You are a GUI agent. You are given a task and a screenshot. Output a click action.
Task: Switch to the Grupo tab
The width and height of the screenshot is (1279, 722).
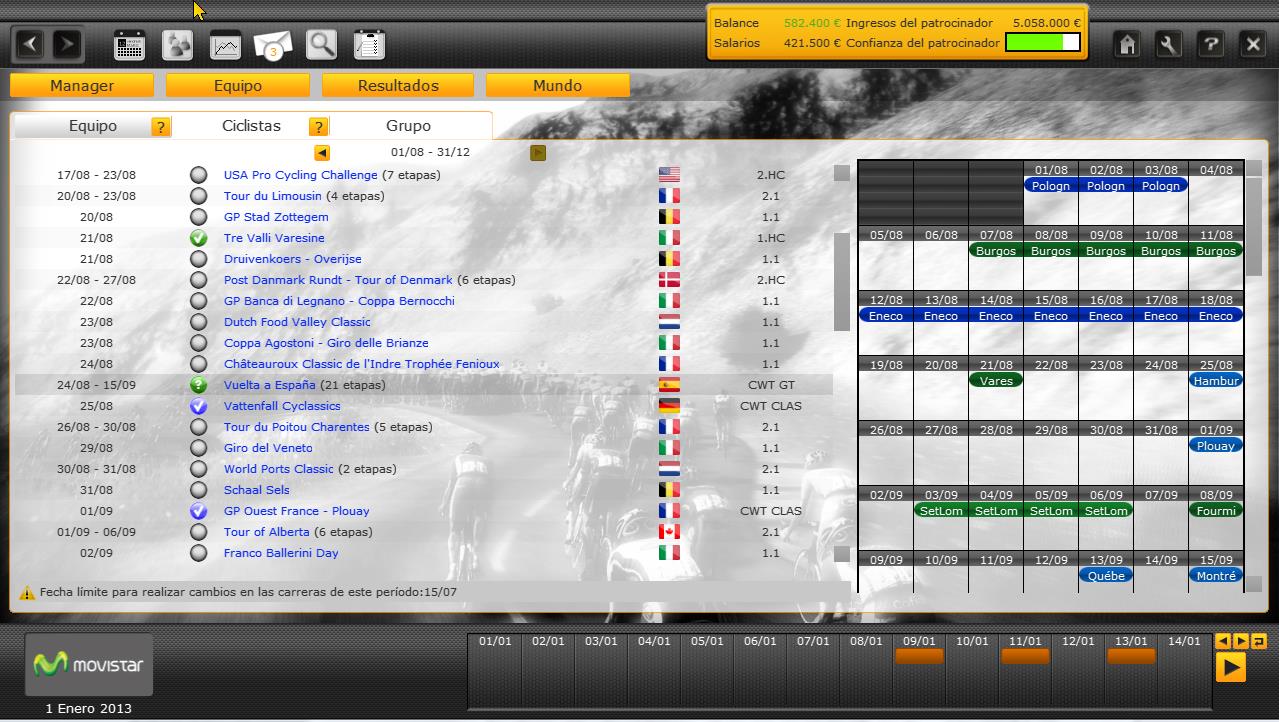click(x=408, y=126)
